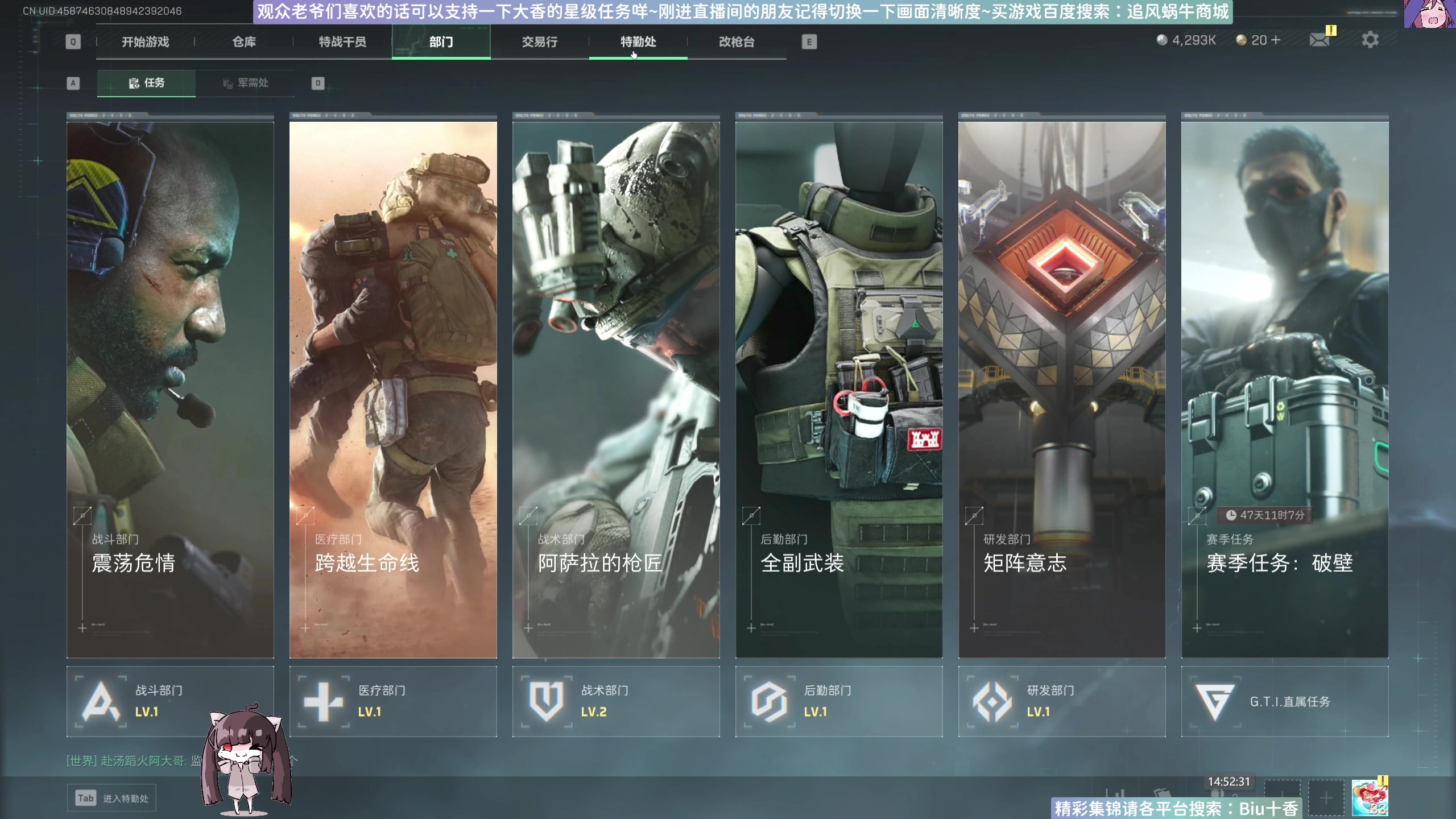
Task: Open the 特战干员 tab
Action: 342,42
